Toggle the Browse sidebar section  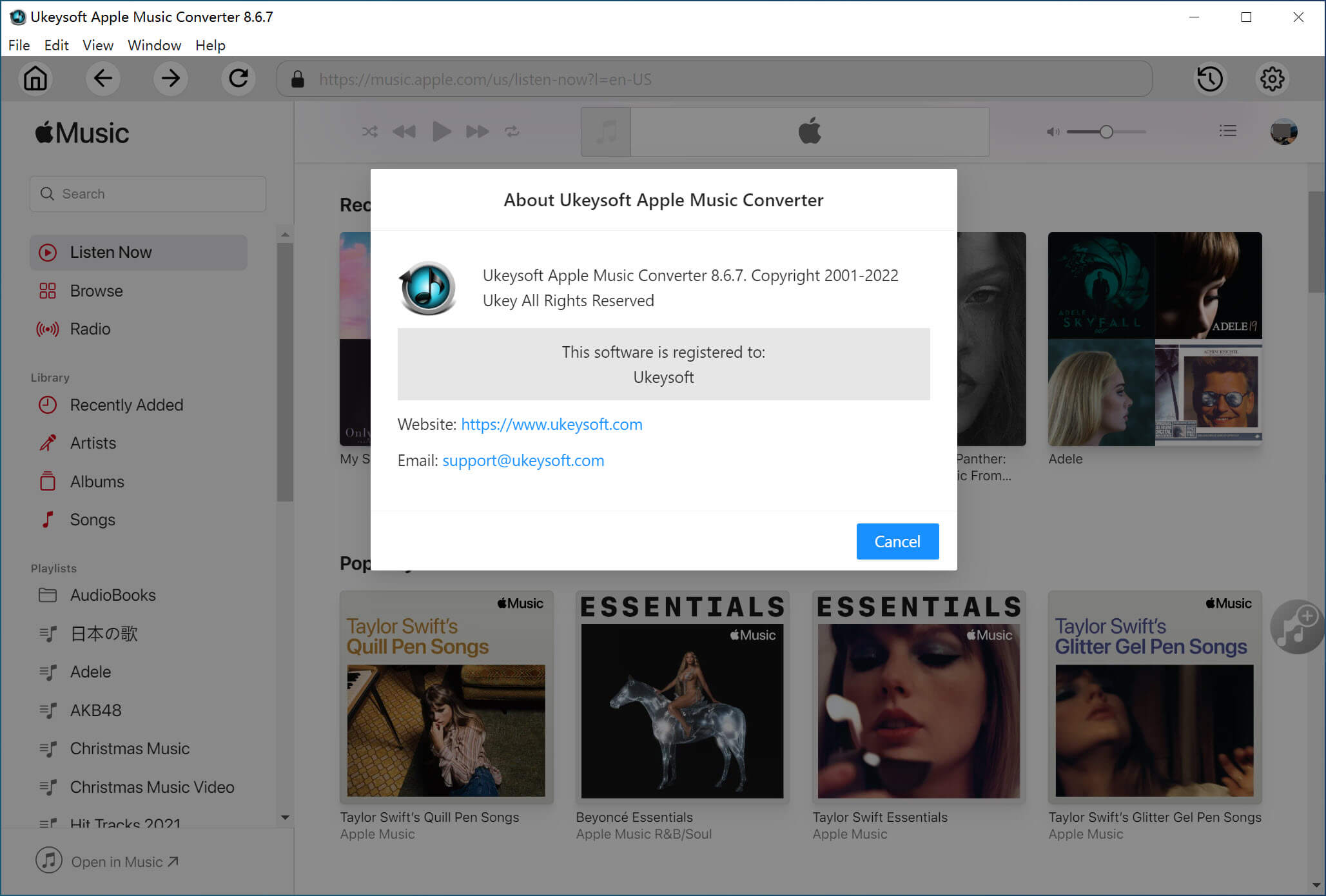96,290
